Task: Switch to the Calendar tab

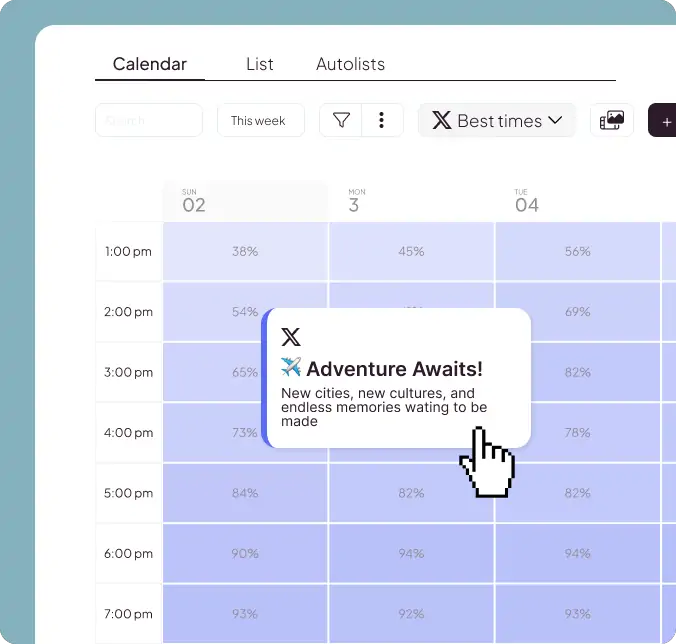Action: 149,64
